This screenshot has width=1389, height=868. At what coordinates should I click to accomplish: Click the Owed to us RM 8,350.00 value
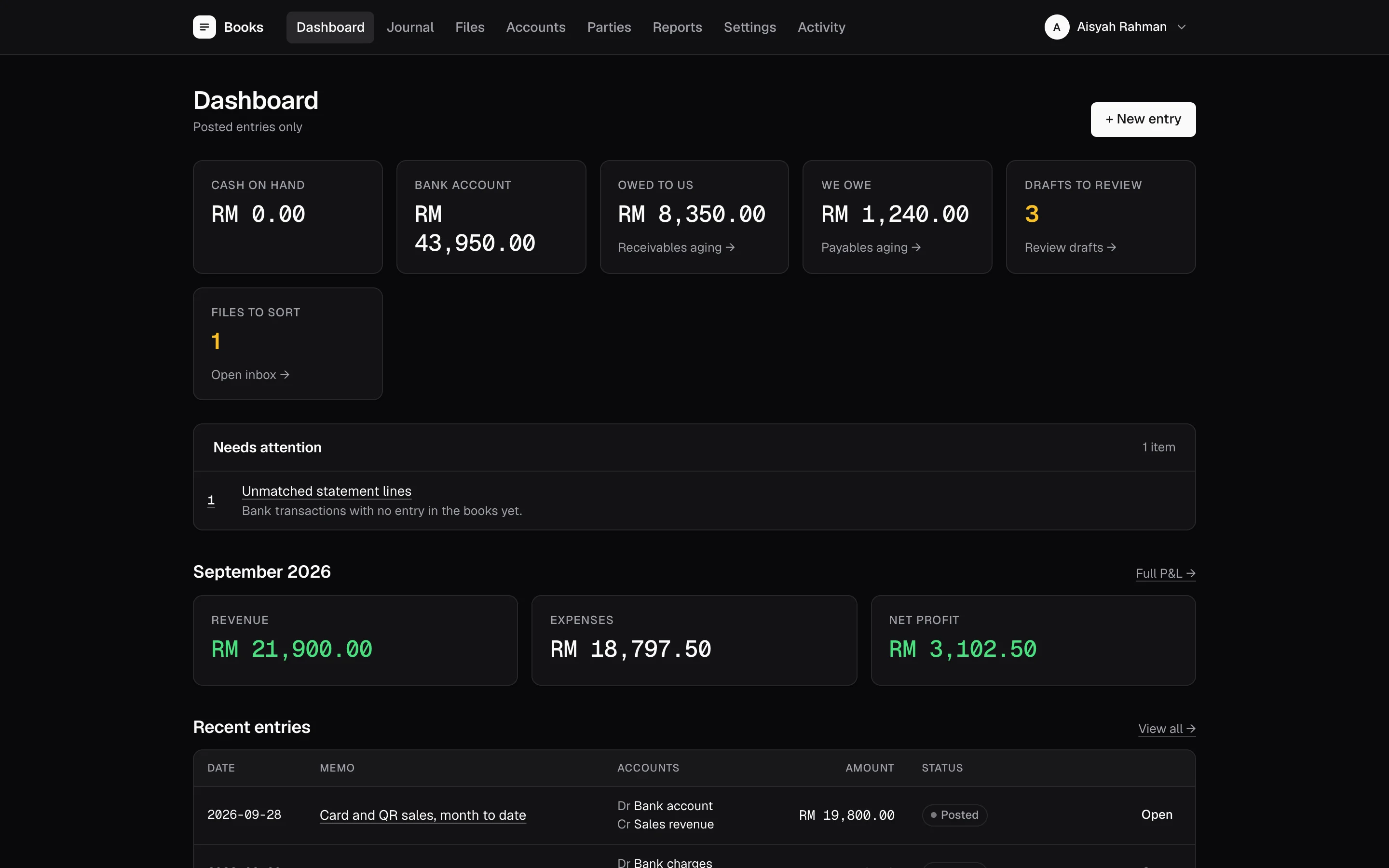click(x=692, y=215)
